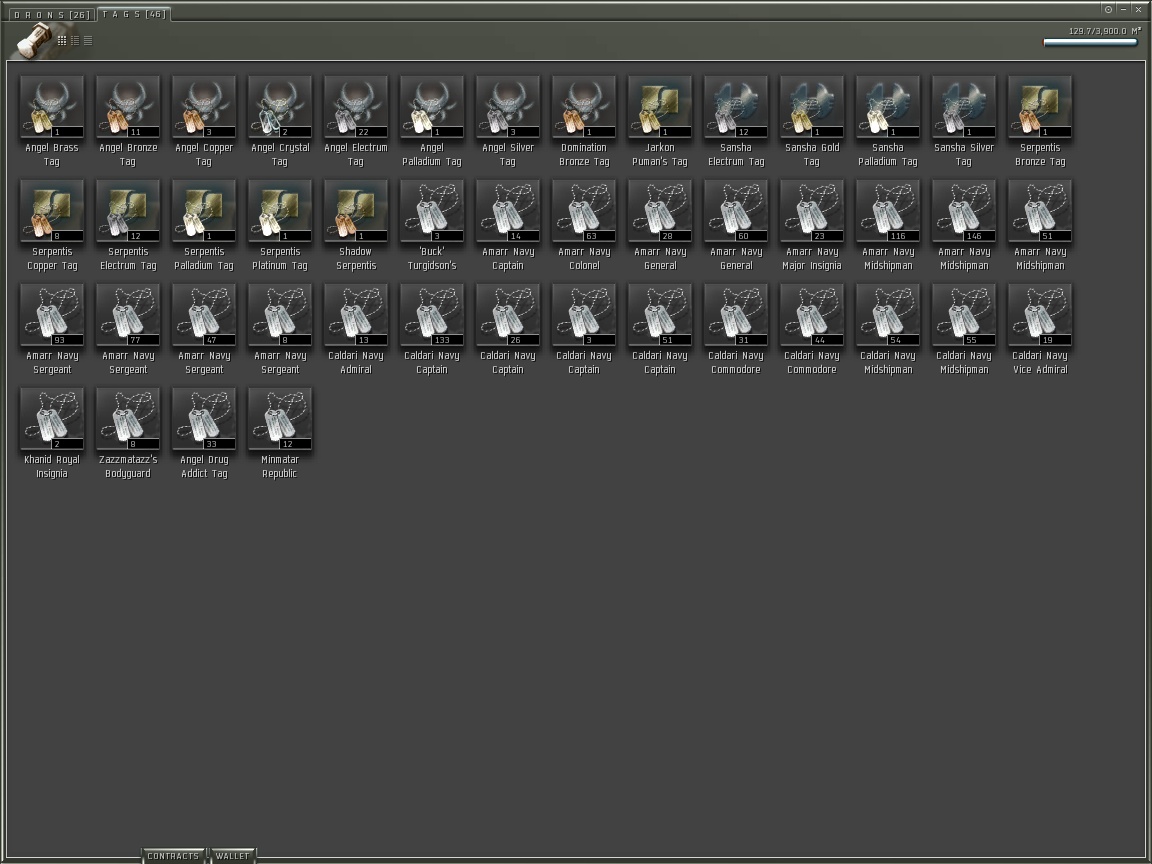The width and height of the screenshot is (1152, 864).
Task: Switch to the DRONS [26] tab
Action: 51,14
